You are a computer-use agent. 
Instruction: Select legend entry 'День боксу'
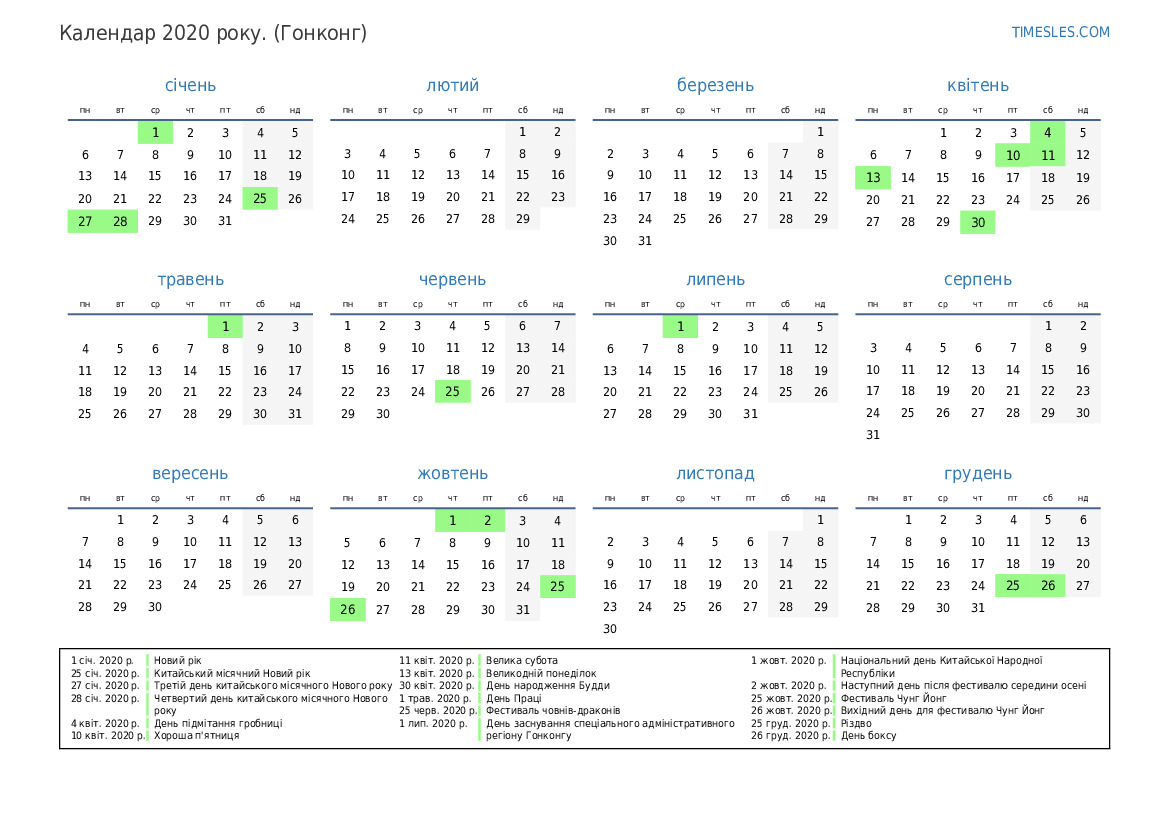coord(869,735)
